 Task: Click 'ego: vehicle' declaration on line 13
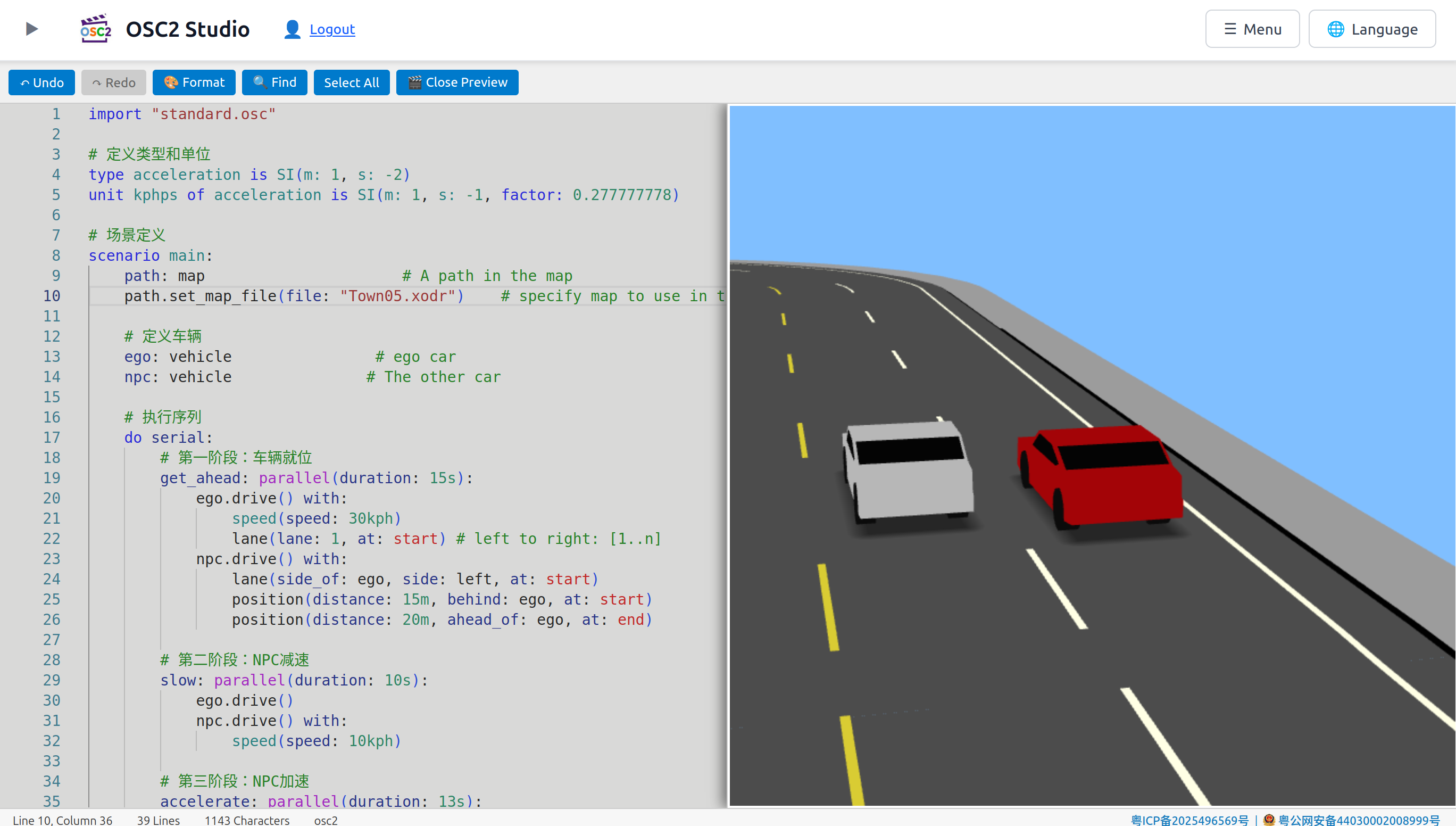tap(178, 357)
